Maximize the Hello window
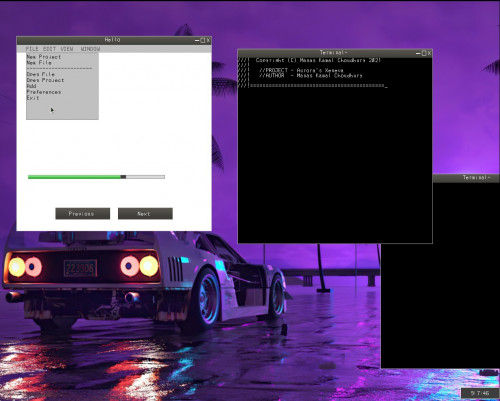 click(203, 40)
